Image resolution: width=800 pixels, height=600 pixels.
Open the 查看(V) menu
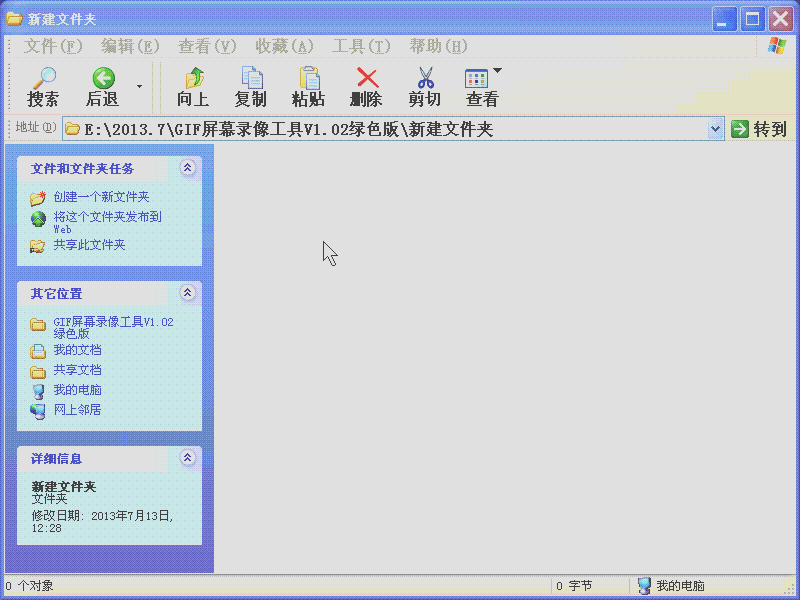click(x=207, y=46)
